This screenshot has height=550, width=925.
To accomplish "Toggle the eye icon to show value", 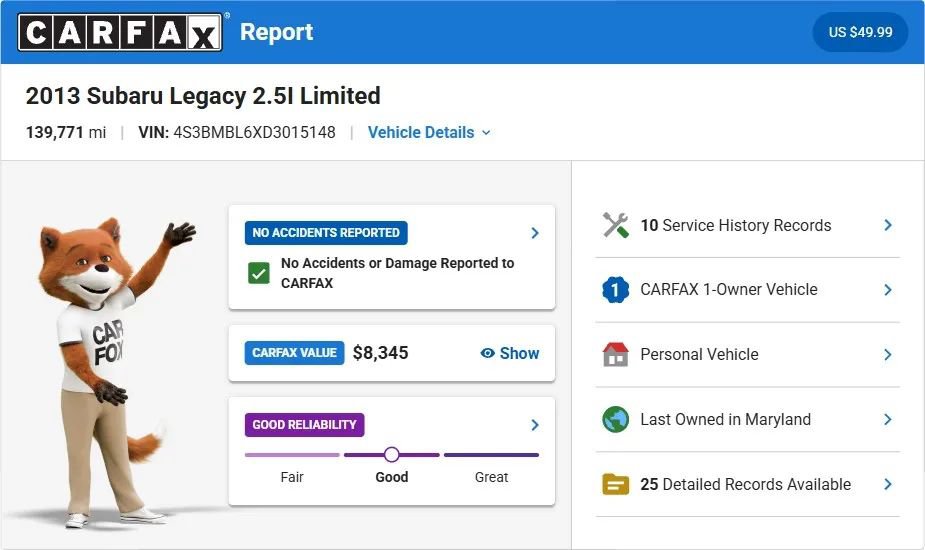I will tap(487, 353).
